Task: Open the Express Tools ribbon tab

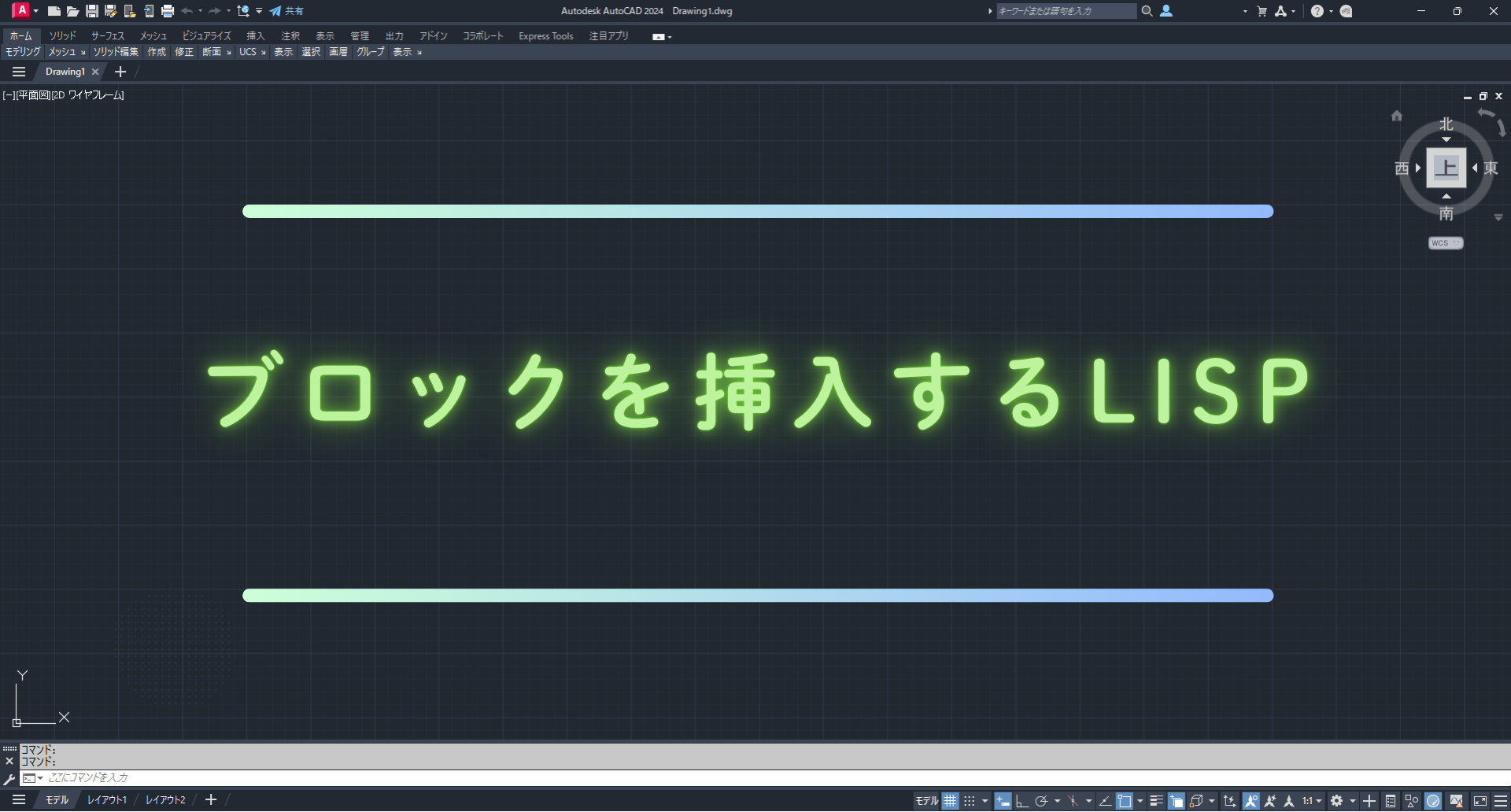Action: (545, 36)
